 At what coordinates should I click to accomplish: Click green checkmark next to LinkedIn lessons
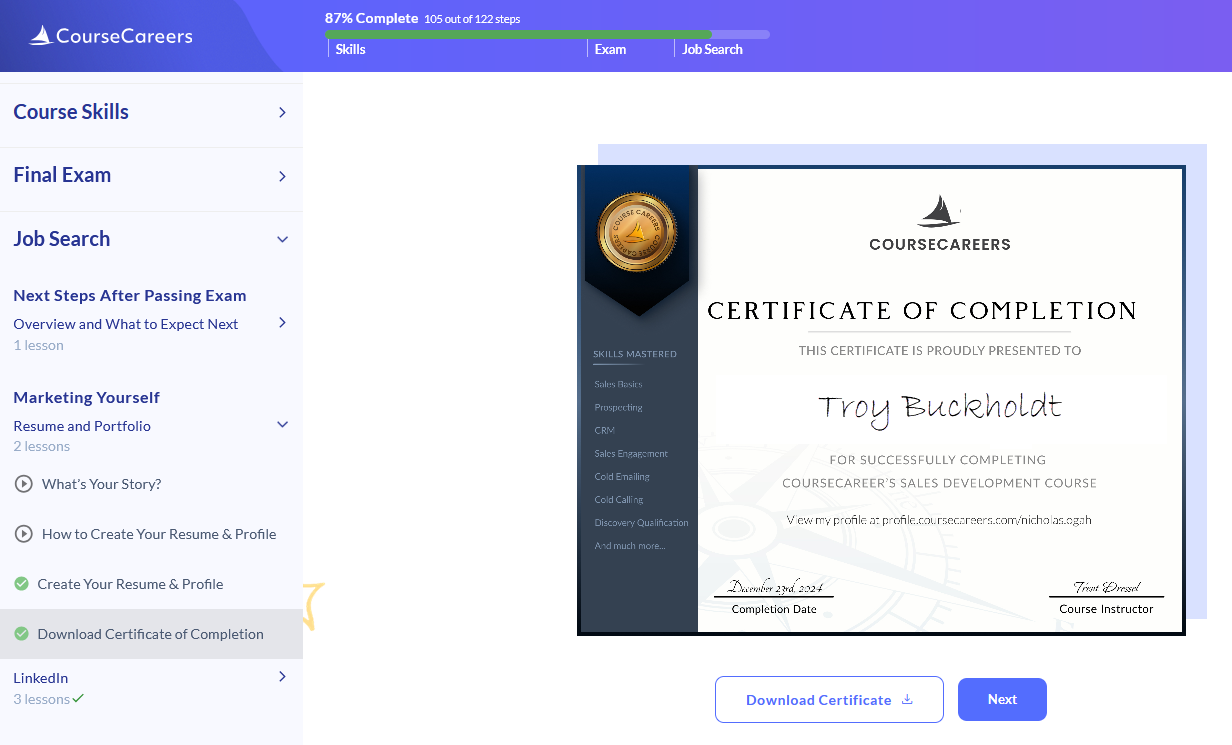pos(79,699)
